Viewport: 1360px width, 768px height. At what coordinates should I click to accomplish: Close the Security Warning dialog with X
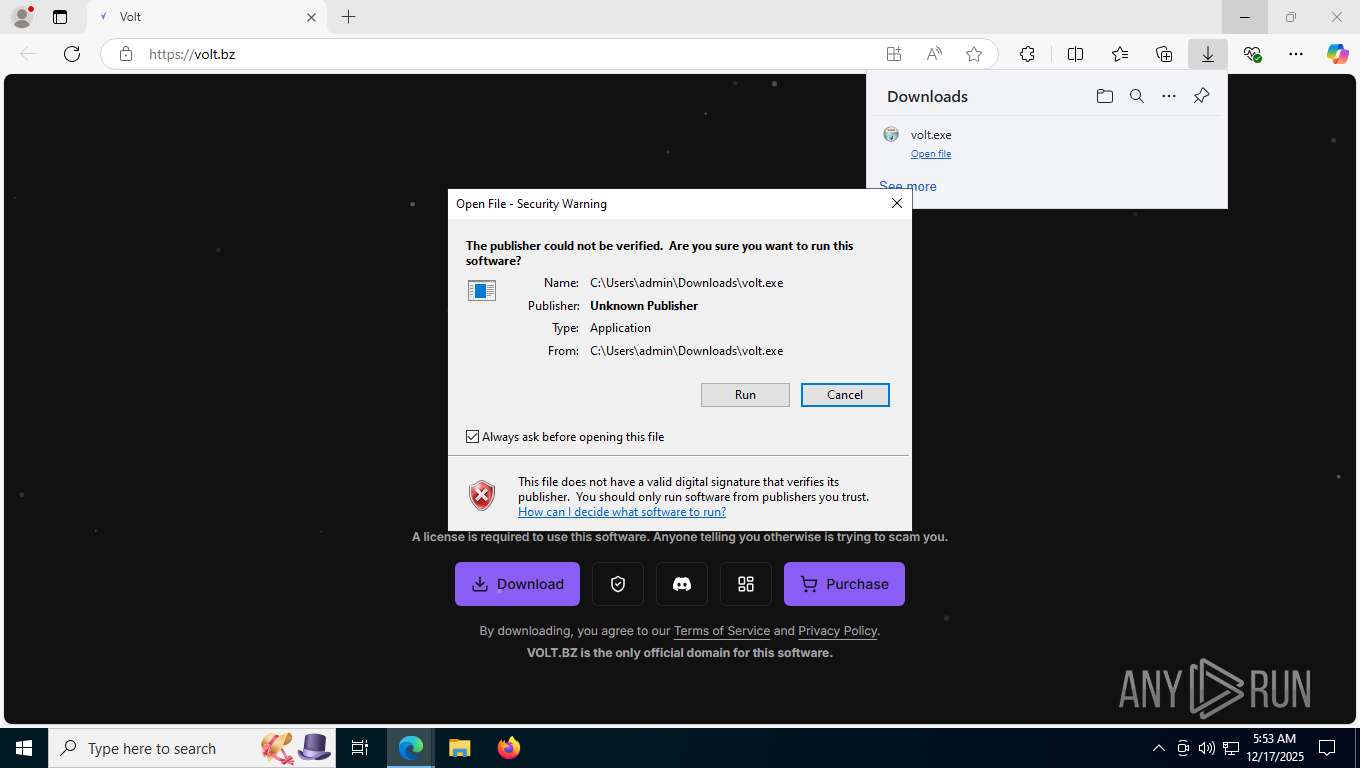pyautogui.click(x=897, y=203)
